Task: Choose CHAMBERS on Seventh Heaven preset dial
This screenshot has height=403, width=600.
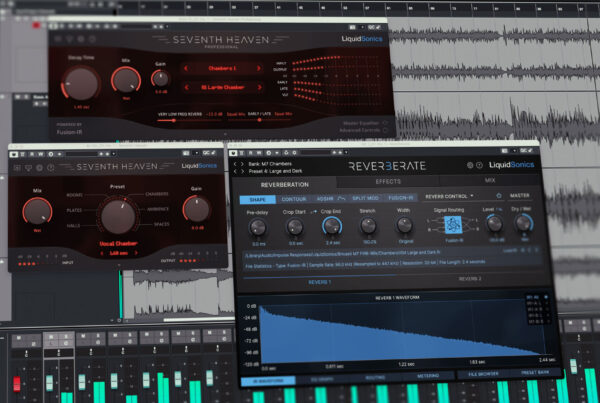Action: [157, 194]
